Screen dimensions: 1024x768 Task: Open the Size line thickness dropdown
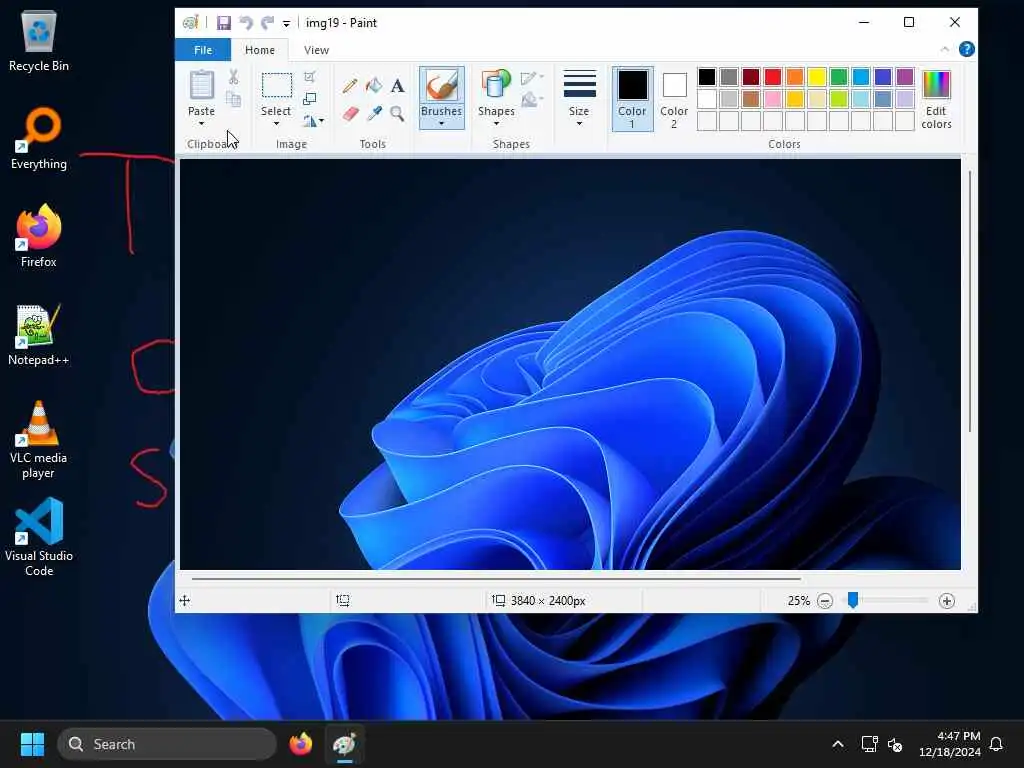pyautogui.click(x=579, y=99)
